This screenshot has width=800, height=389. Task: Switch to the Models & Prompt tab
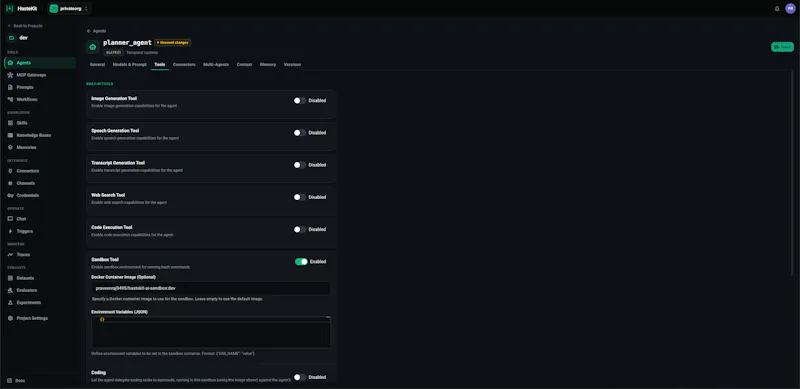tap(130, 65)
